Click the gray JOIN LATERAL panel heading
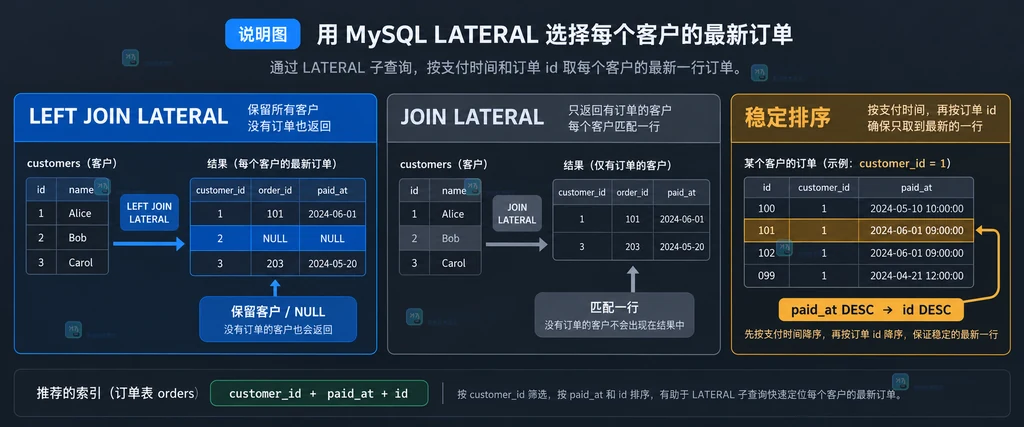 pyautogui.click(x=472, y=117)
